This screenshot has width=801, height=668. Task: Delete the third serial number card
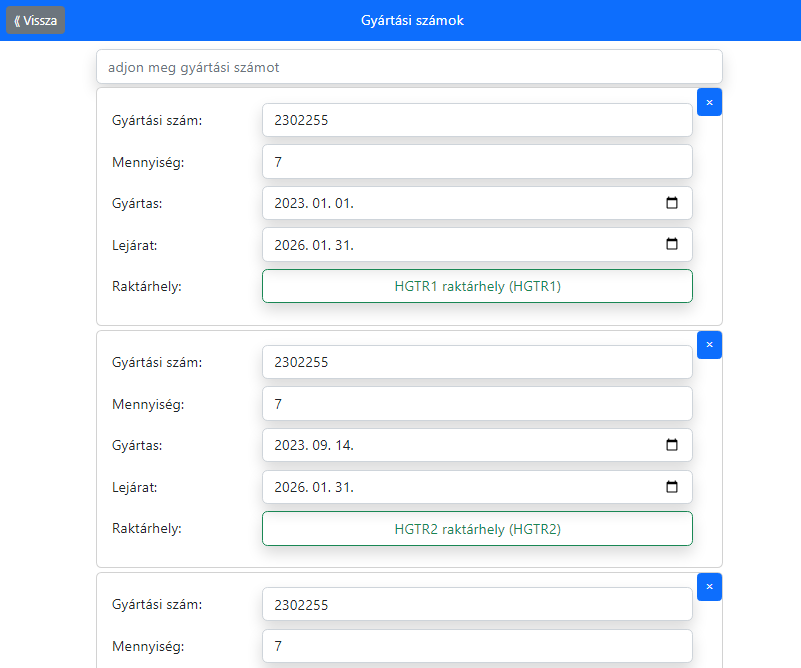tap(709, 587)
